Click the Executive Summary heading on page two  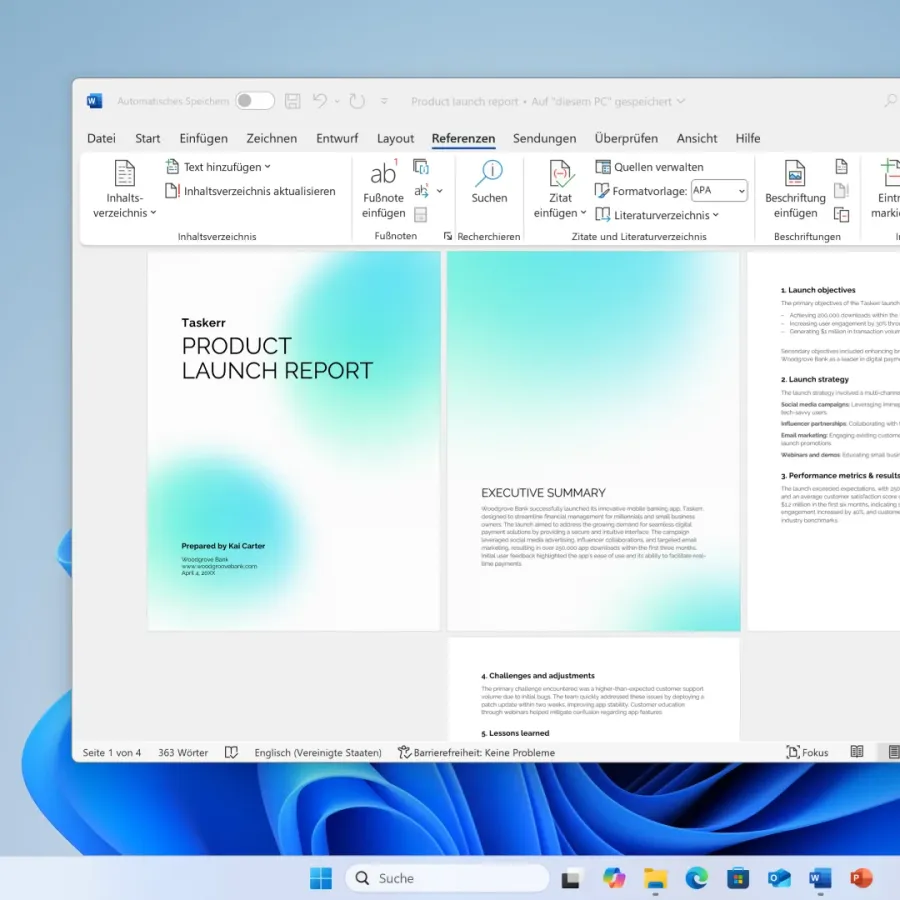(x=543, y=492)
